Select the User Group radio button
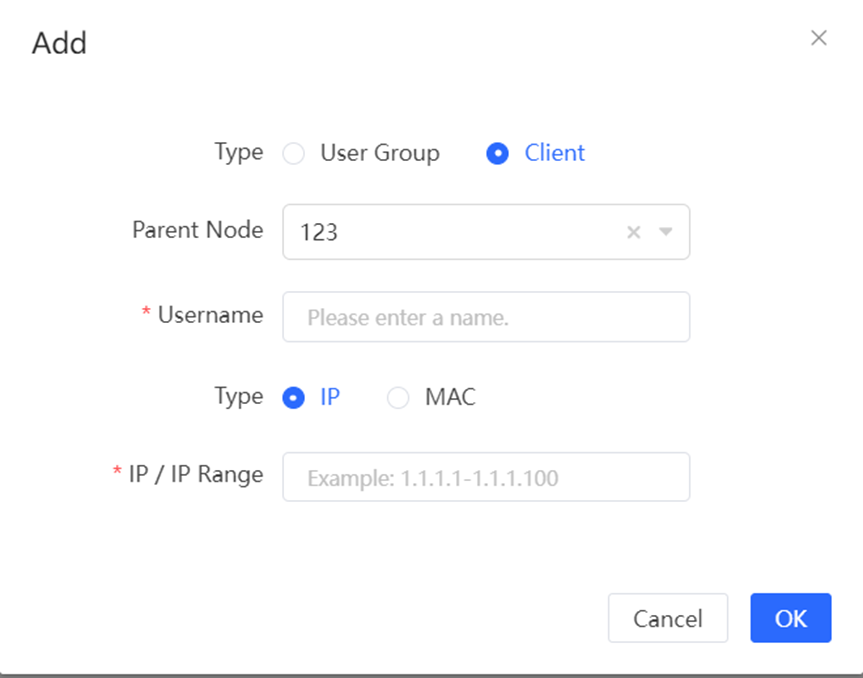863x678 pixels. [x=293, y=154]
